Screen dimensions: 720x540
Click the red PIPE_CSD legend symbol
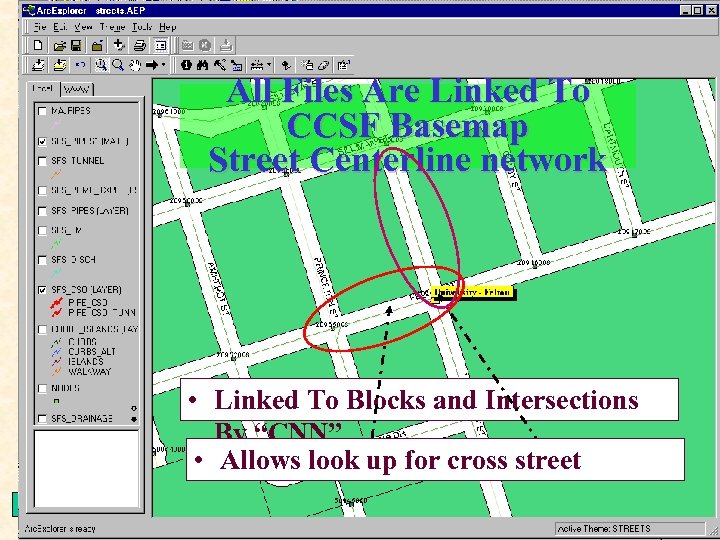(56, 303)
